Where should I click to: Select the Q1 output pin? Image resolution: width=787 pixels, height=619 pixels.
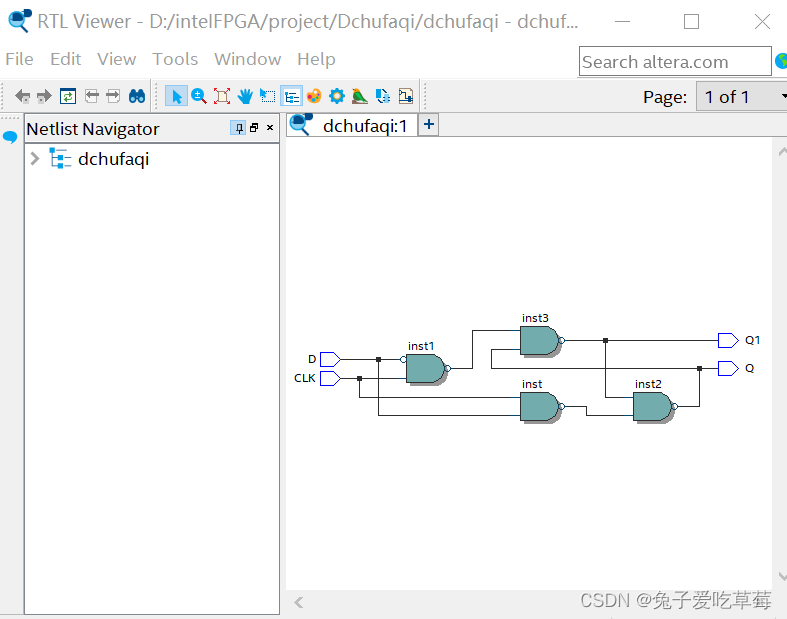pyautogui.click(x=728, y=340)
